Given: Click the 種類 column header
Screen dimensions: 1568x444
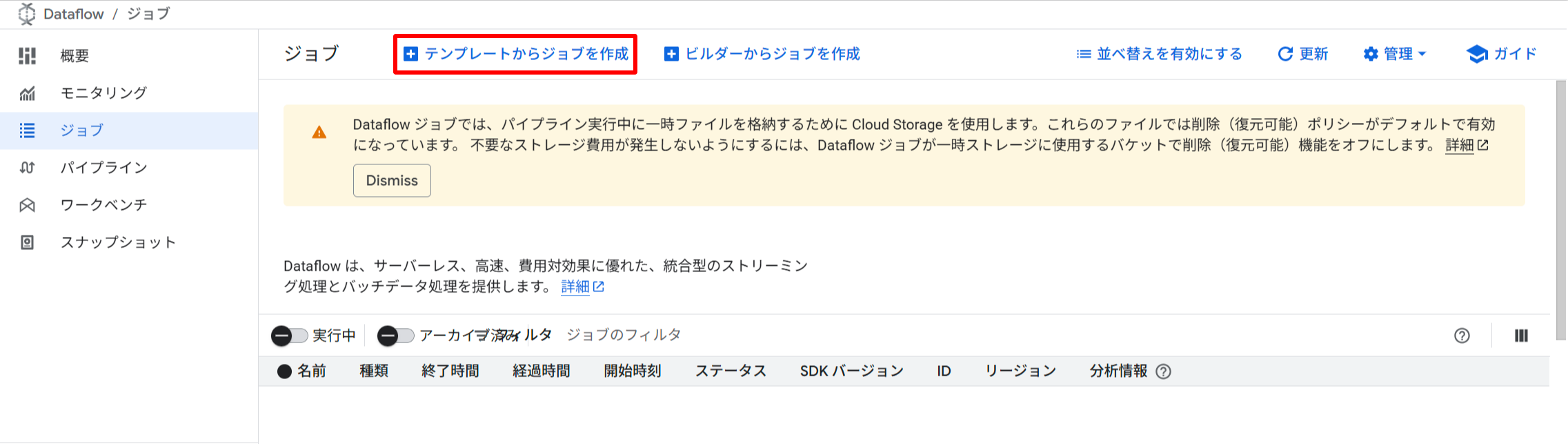Looking at the screenshot, I should point(374,371).
